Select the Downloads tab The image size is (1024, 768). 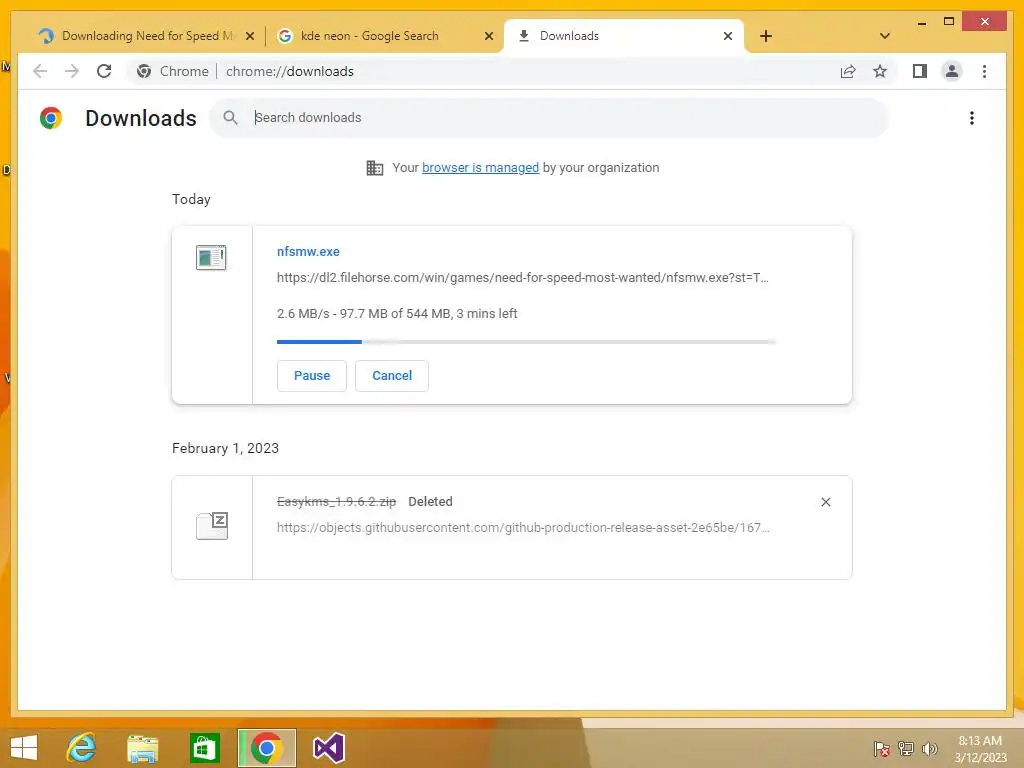(x=624, y=36)
